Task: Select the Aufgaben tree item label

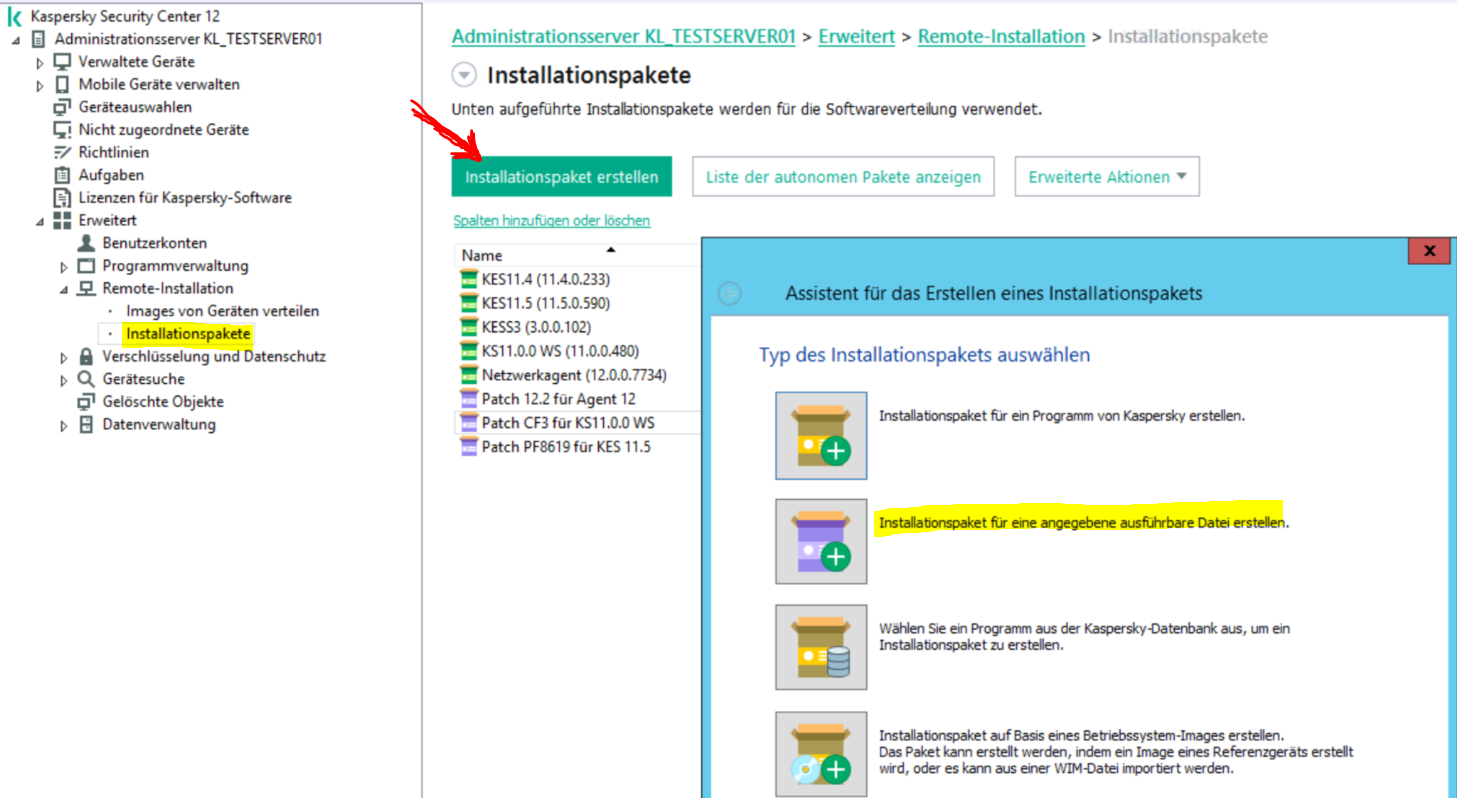Action: click(x=111, y=175)
